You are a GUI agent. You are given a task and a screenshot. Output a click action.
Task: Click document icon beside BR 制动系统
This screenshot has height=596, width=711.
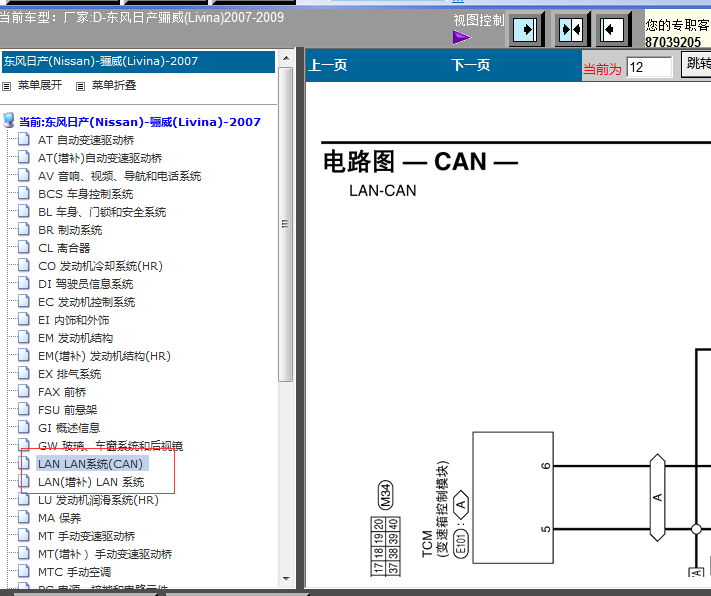(x=24, y=229)
